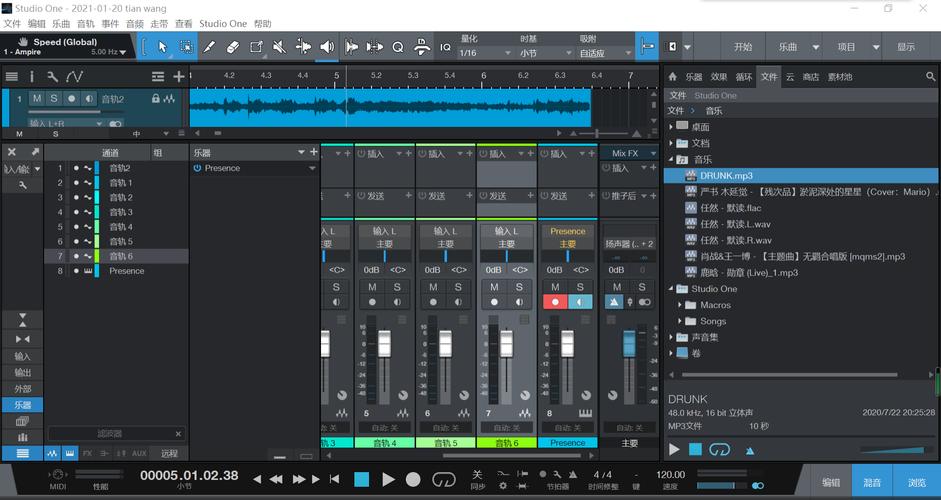Click the 音轨 6 channel fader
Viewport: 941px width, 500px height.
tap(507, 344)
